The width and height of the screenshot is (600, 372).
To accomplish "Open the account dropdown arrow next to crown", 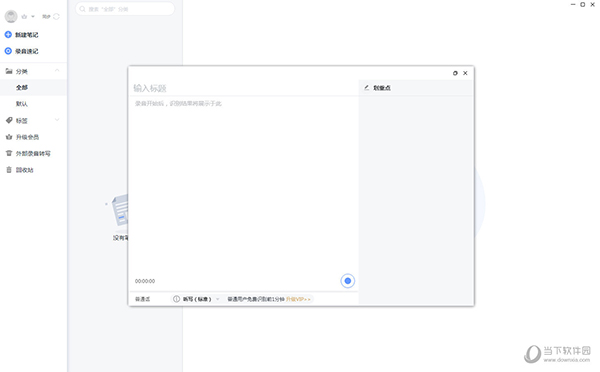I will (33, 16).
